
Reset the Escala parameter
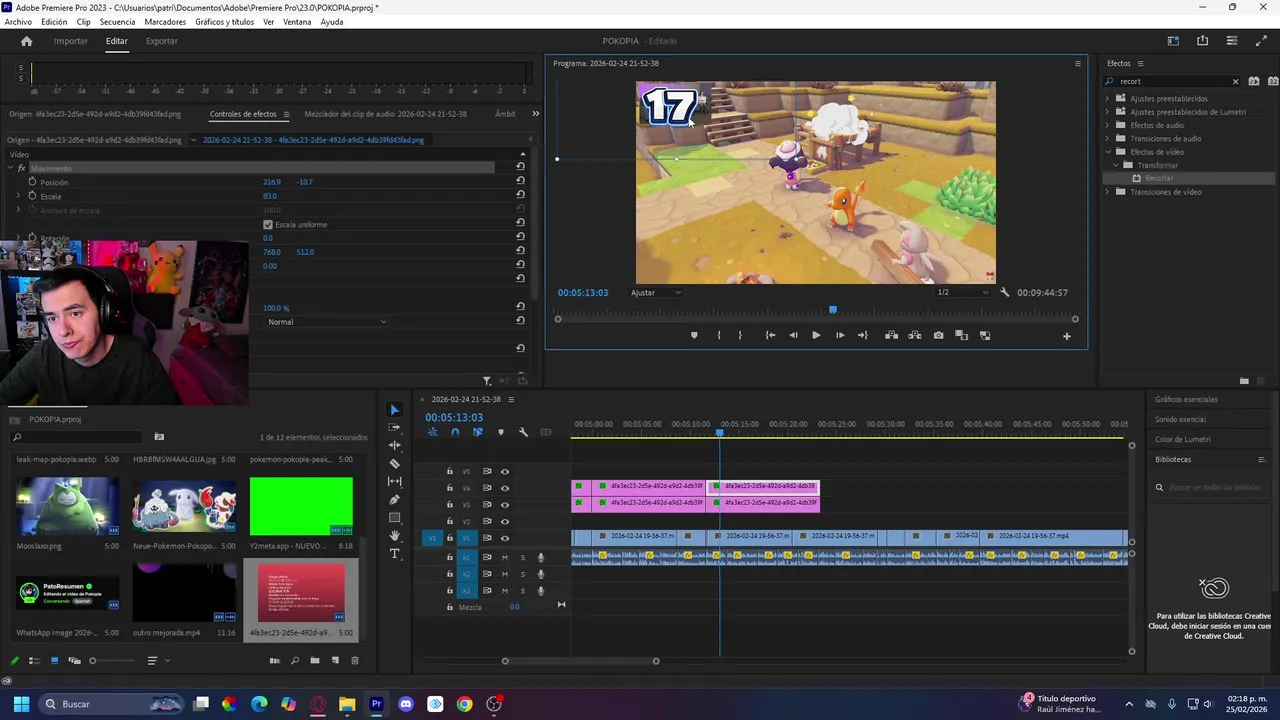pos(520,196)
